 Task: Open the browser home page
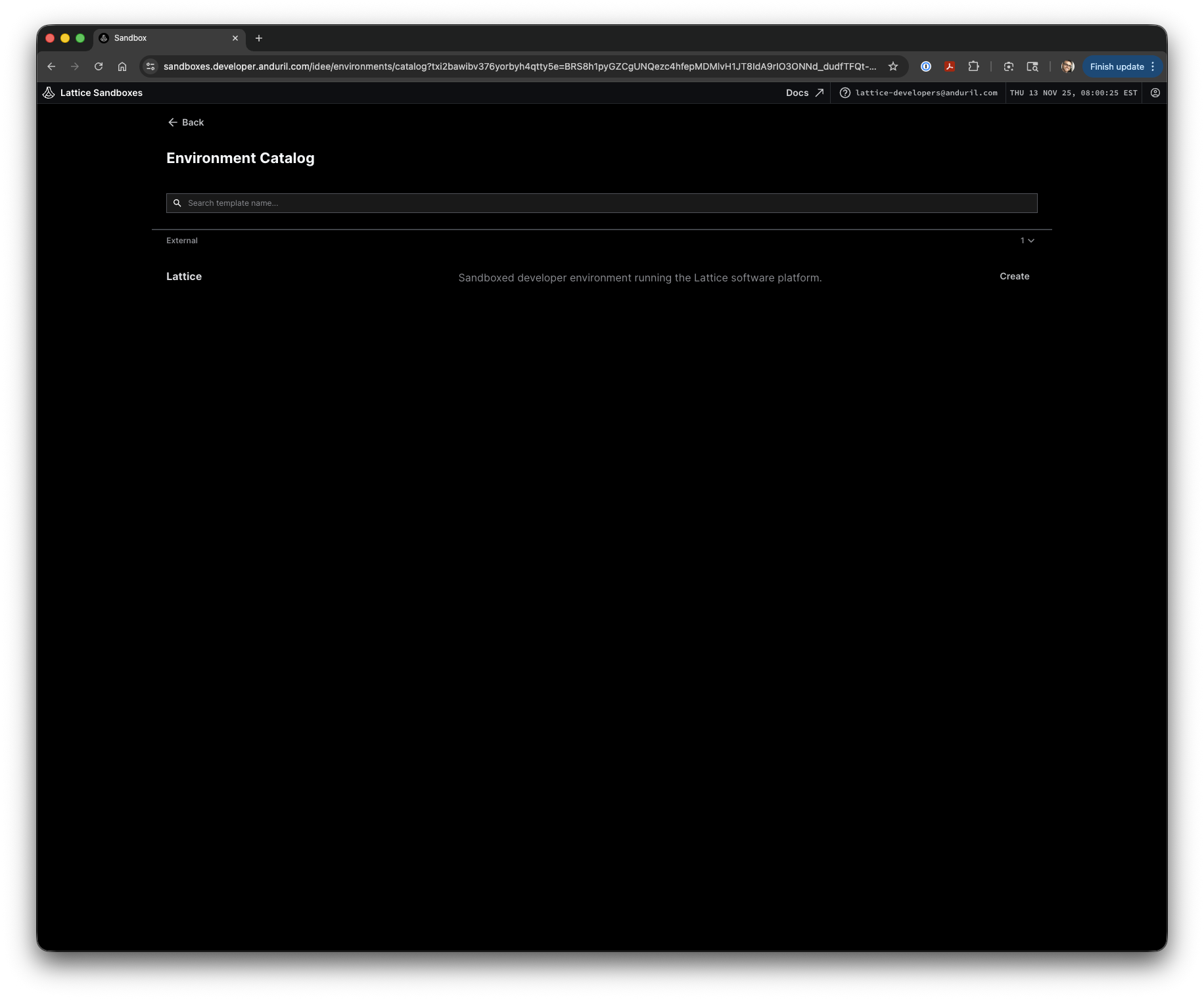[122, 66]
